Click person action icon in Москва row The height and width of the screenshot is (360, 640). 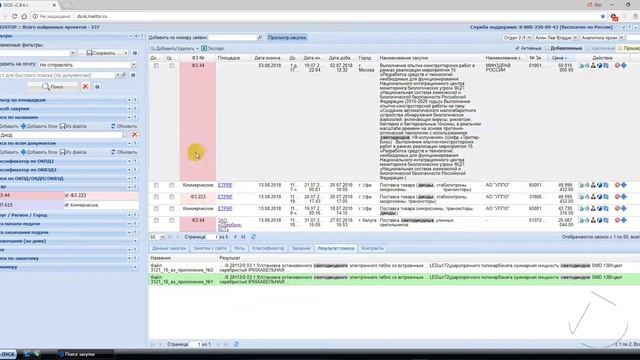pos(593,65)
